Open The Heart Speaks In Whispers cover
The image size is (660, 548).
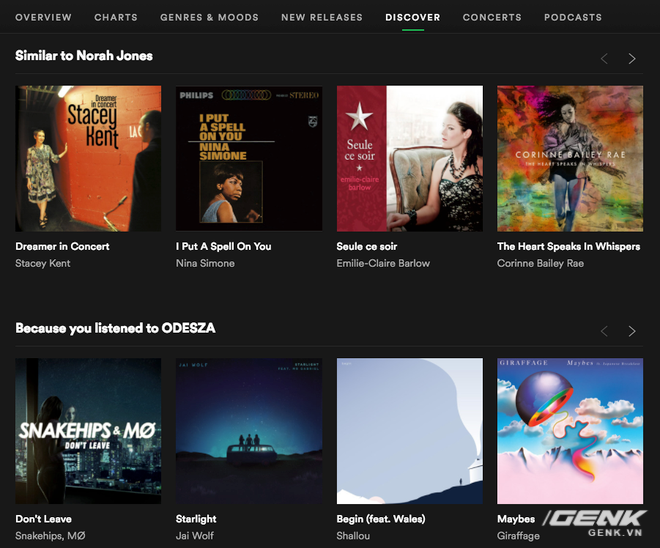[570, 159]
